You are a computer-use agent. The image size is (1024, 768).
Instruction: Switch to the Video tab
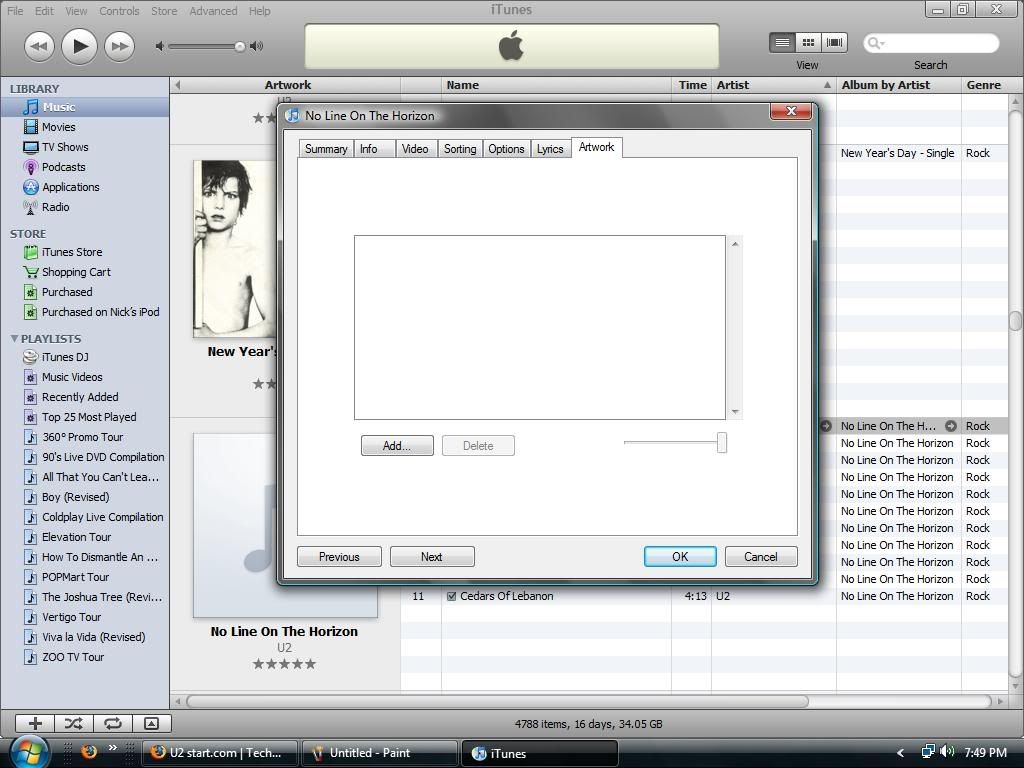(415, 149)
